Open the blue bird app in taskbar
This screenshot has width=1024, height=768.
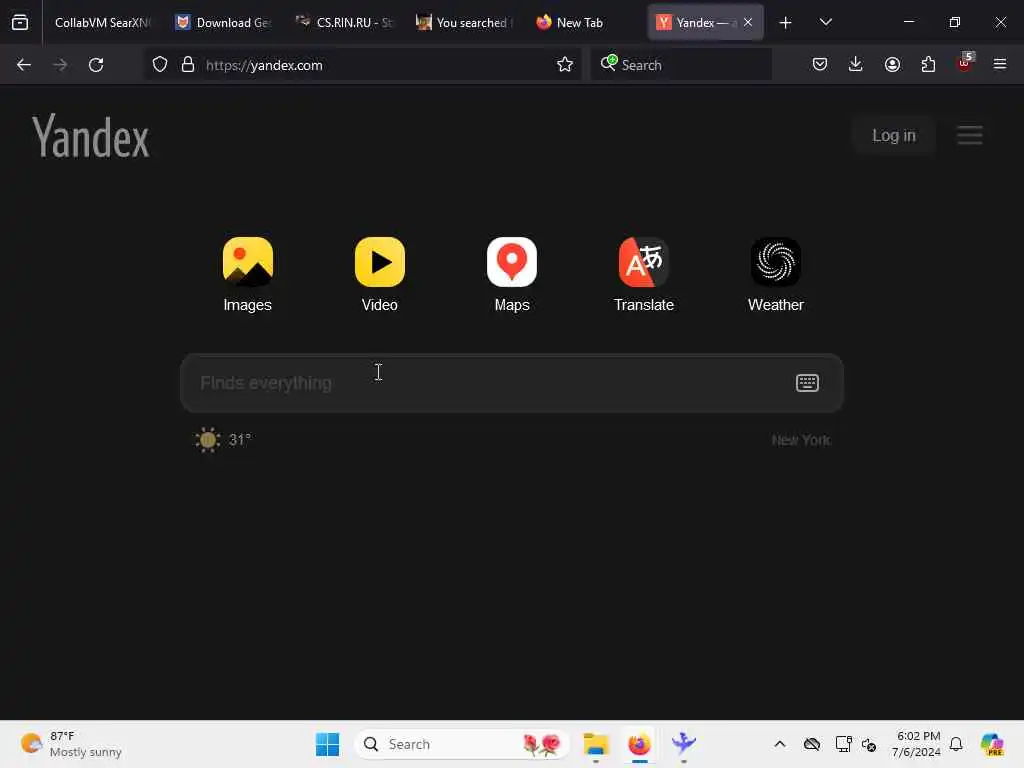click(x=683, y=744)
